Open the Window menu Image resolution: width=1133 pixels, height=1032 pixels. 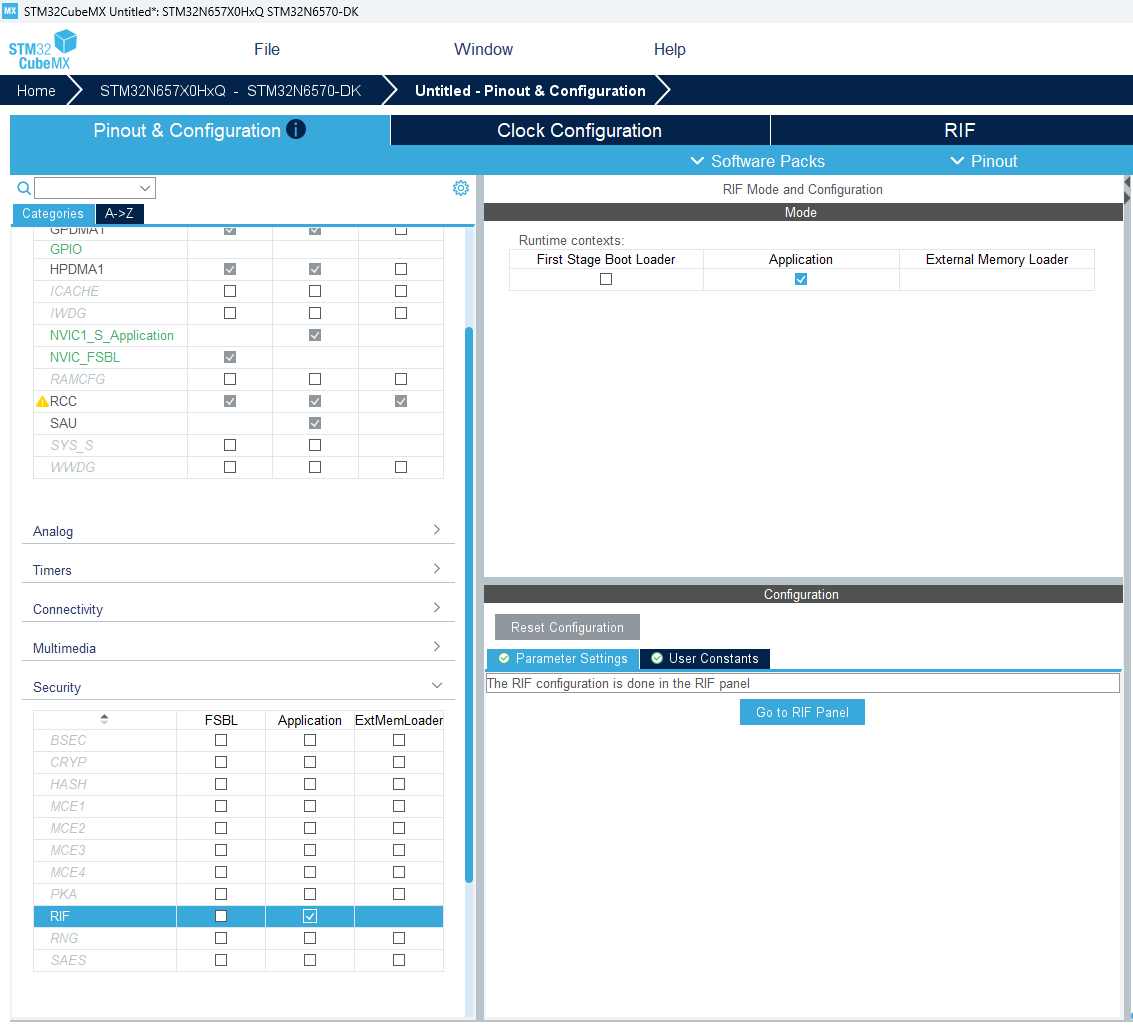click(x=483, y=49)
